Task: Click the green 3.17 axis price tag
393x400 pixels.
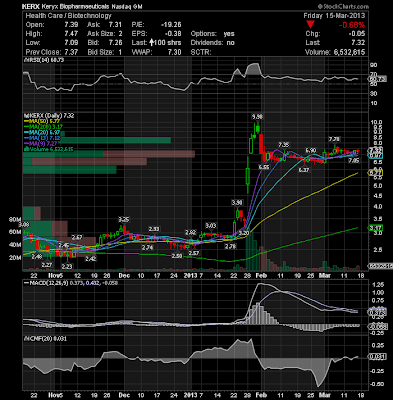Action: [375, 228]
